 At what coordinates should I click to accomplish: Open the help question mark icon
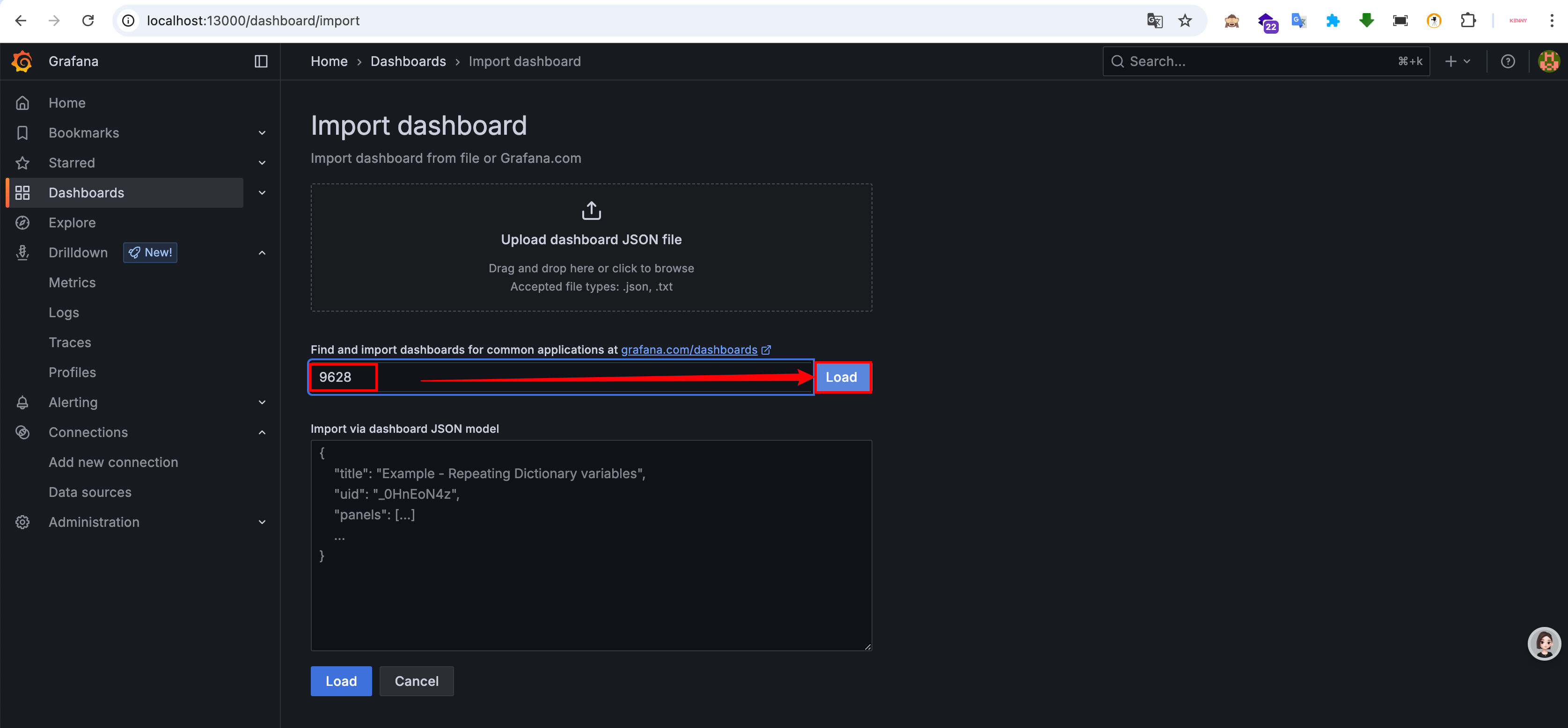pos(1507,61)
